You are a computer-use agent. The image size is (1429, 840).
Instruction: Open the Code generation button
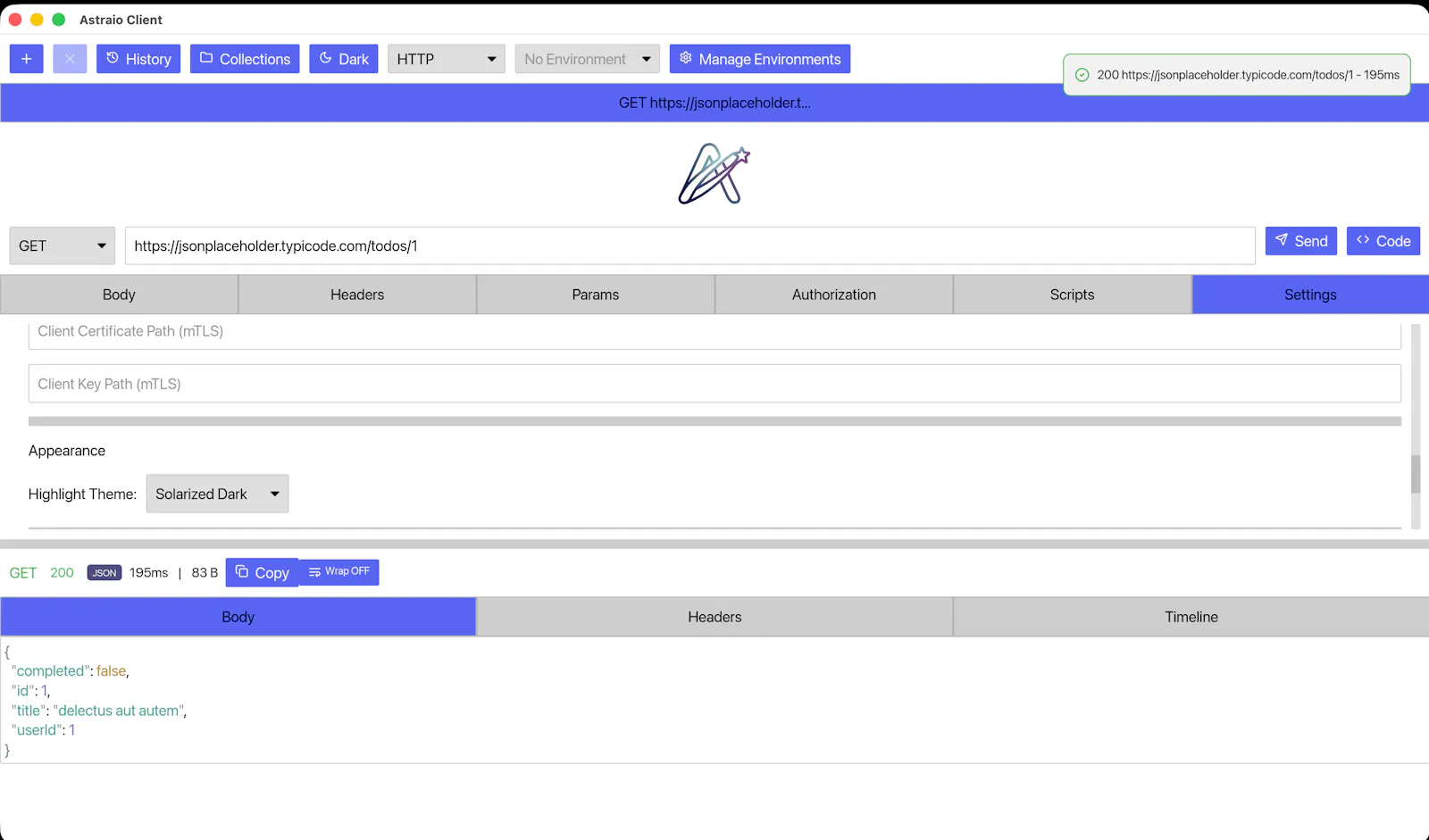coord(1383,241)
